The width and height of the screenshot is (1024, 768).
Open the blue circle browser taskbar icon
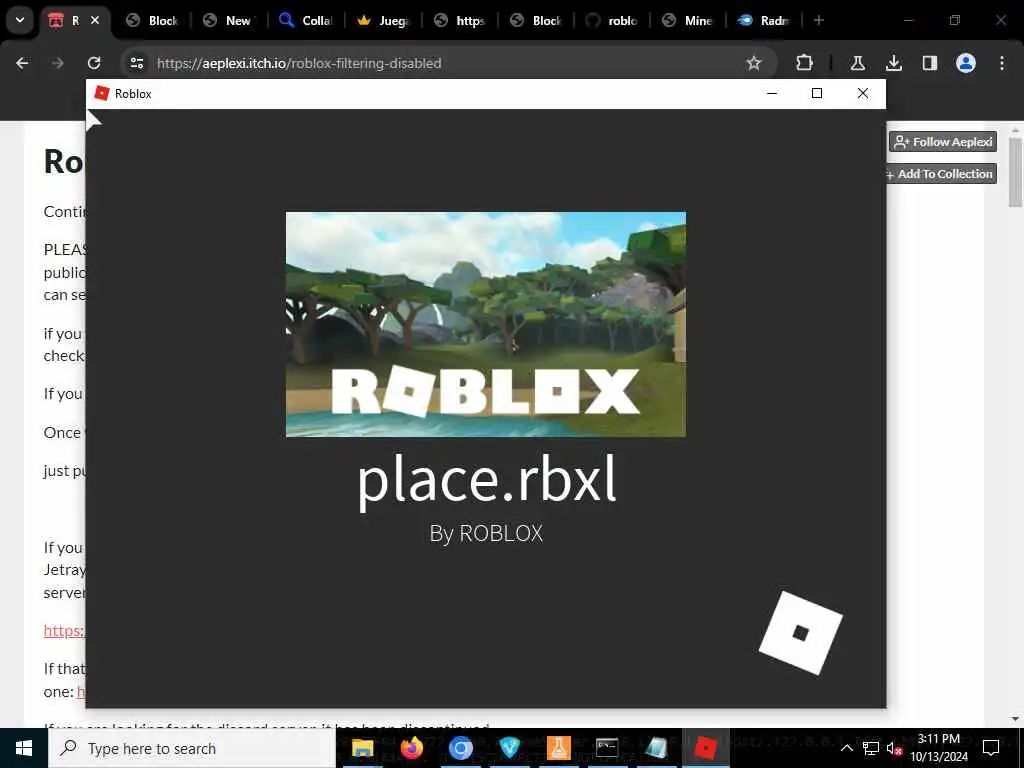(x=460, y=748)
